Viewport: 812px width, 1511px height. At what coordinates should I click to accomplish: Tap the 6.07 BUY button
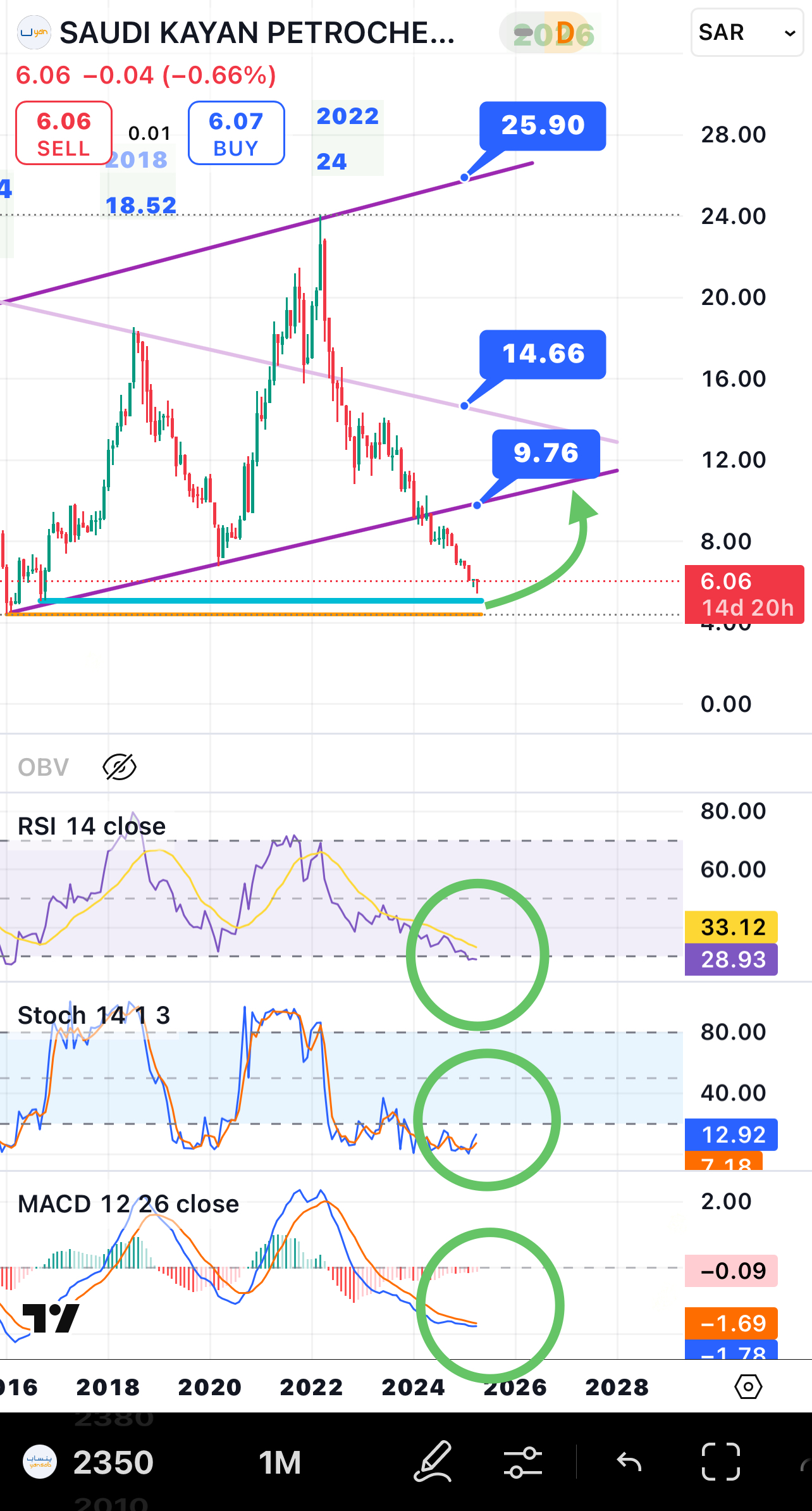tap(236, 134)
